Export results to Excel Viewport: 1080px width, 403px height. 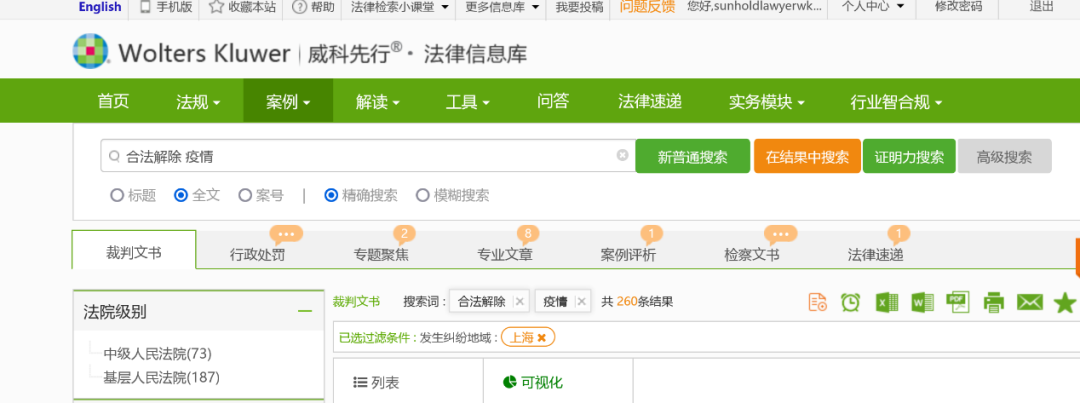click(886, 302)
